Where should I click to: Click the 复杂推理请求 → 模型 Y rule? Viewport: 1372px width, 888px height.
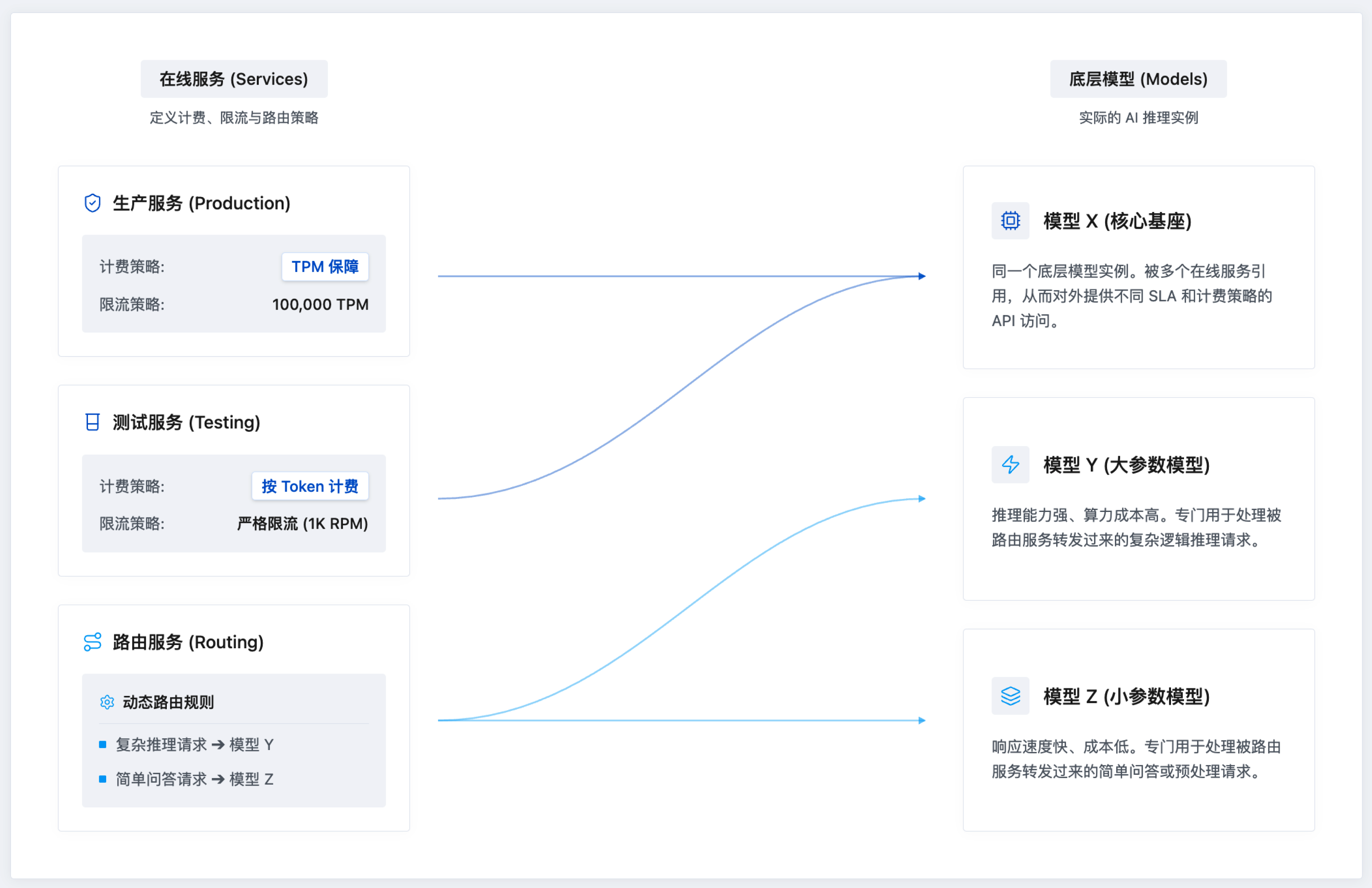194,744
